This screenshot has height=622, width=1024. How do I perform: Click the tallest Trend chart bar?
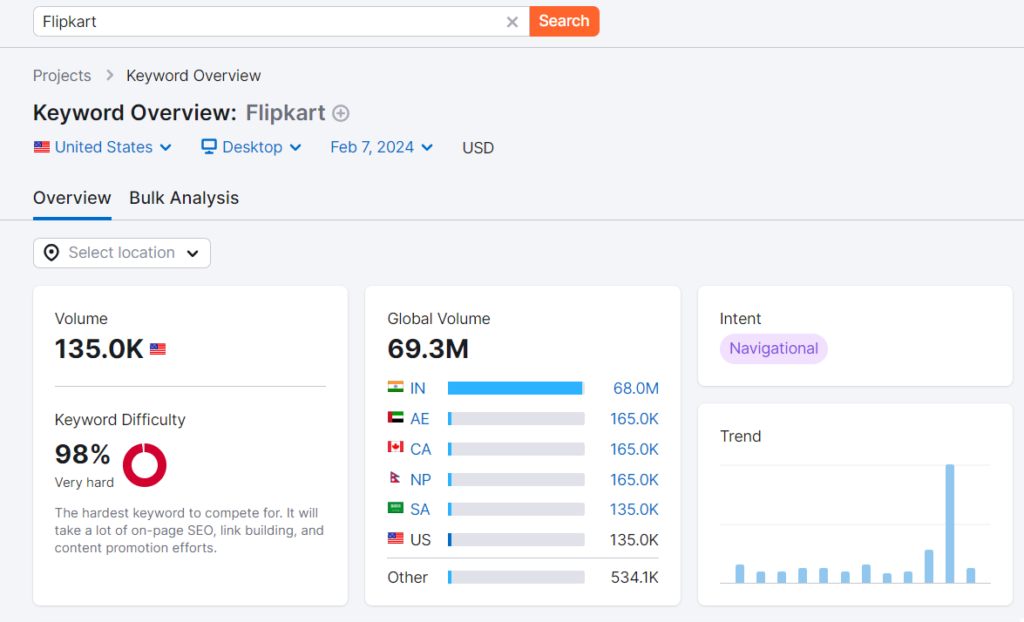point(950,523)
